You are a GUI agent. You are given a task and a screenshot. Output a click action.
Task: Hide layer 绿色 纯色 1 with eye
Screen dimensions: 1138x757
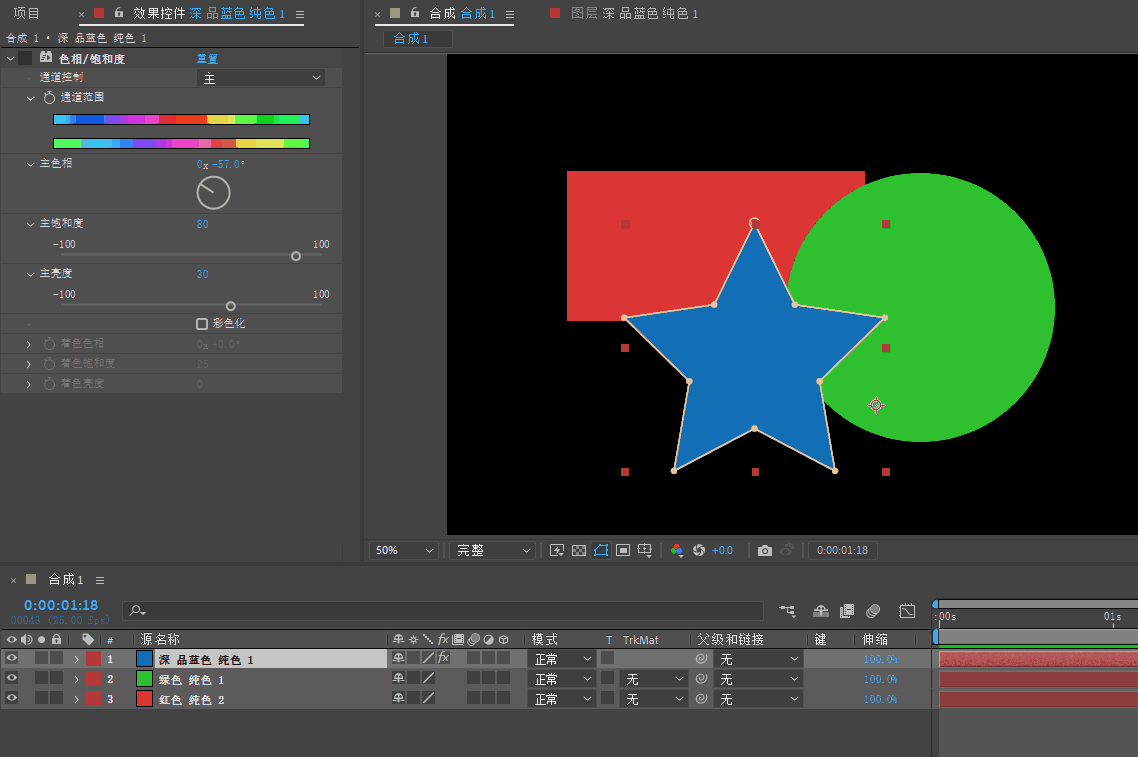tap(12, 678)
